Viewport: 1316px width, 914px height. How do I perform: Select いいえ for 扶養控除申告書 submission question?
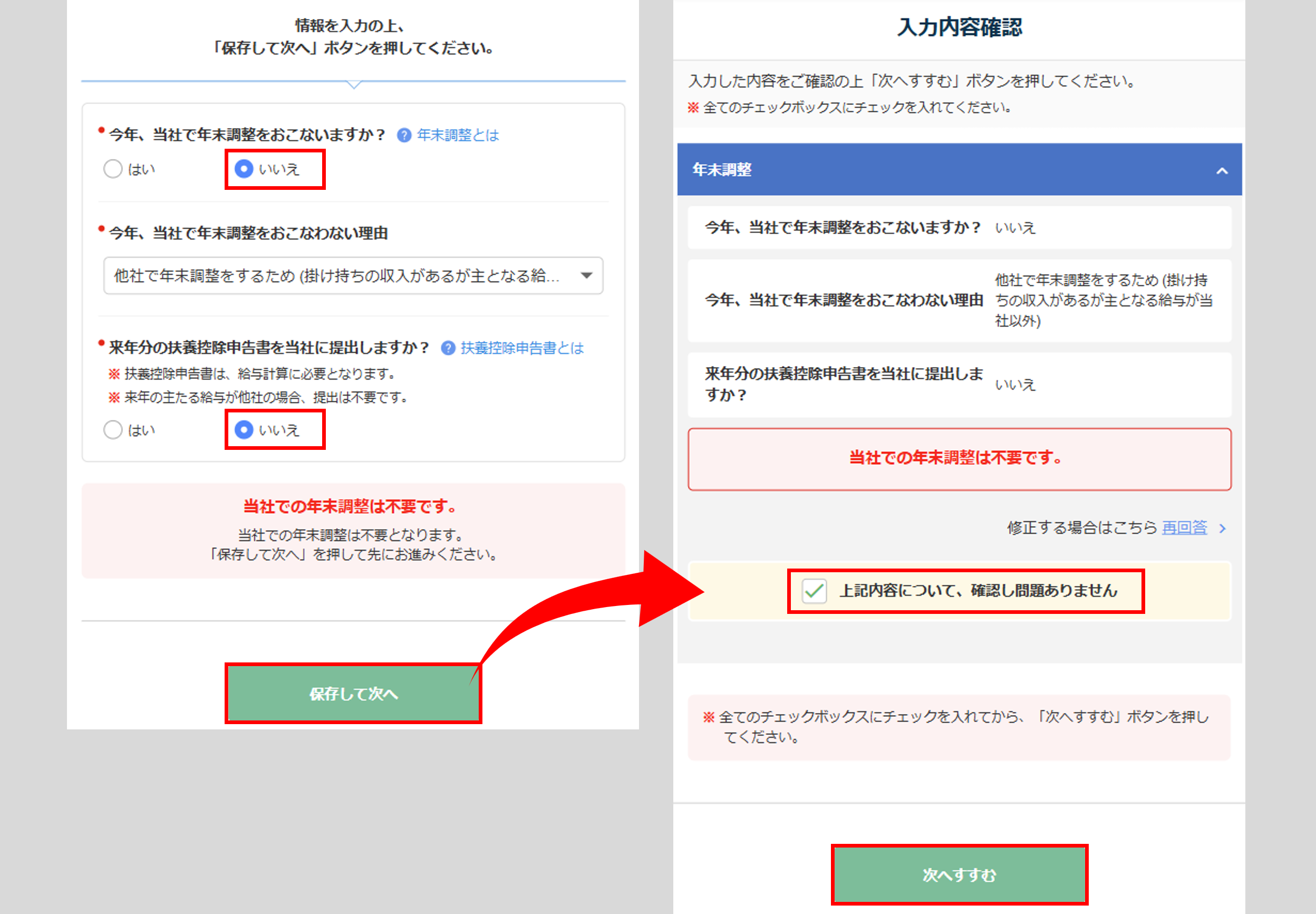click(x=244, y=429)
